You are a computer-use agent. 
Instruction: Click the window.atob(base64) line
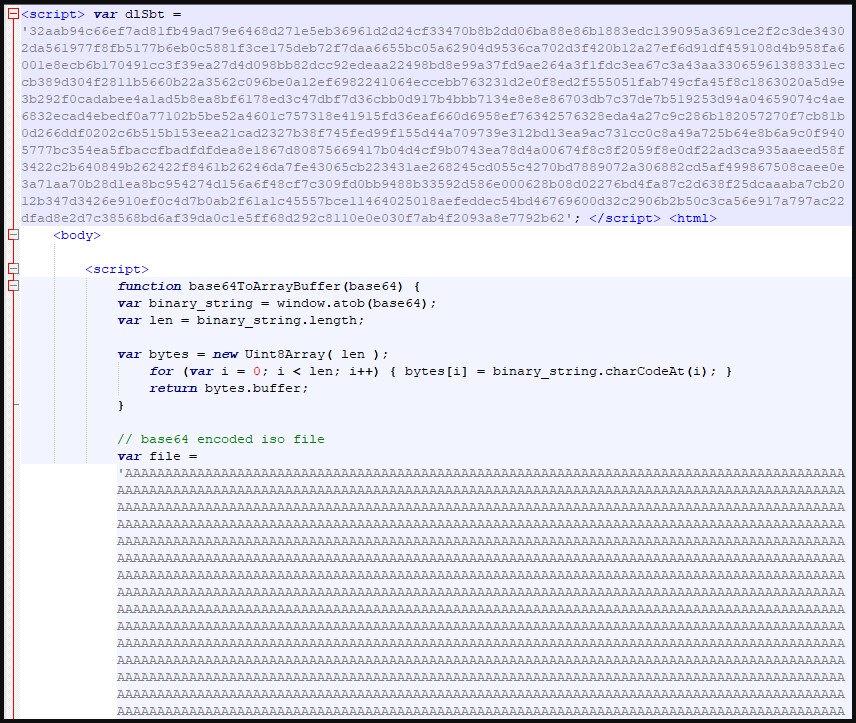point(277,303)
